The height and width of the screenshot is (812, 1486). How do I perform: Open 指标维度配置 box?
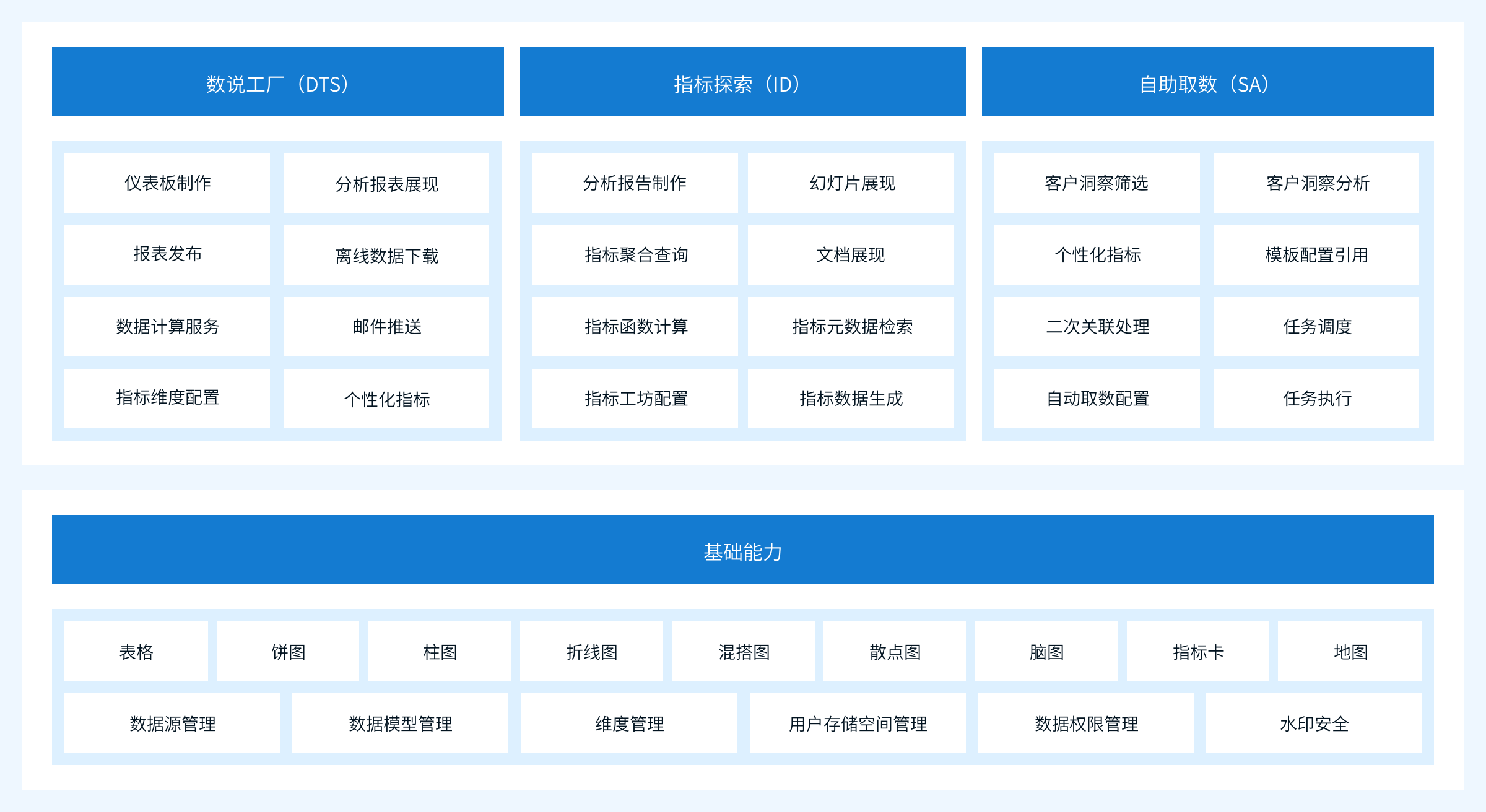pyautogui.click(x=167, y=398)
